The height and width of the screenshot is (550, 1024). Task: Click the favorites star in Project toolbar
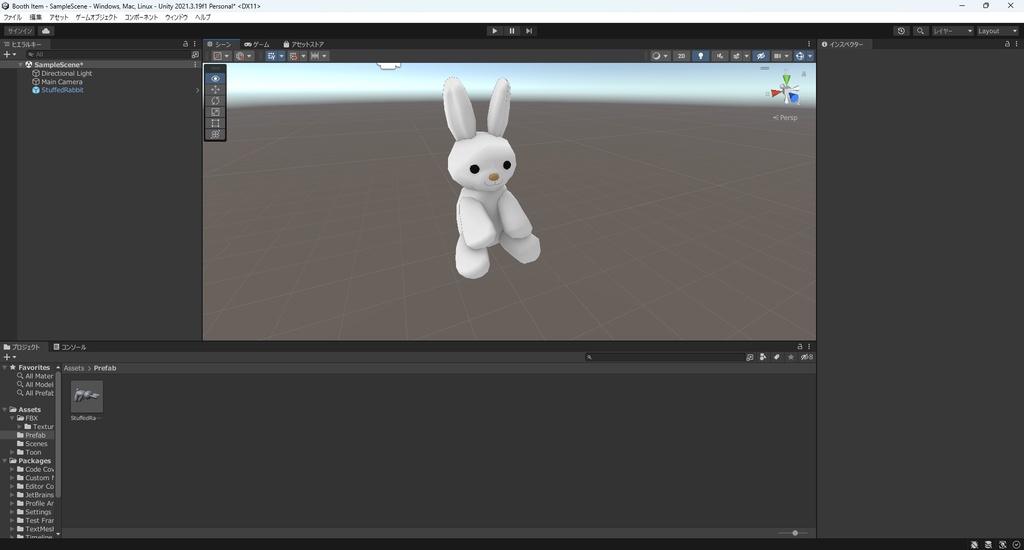(791, 357)
